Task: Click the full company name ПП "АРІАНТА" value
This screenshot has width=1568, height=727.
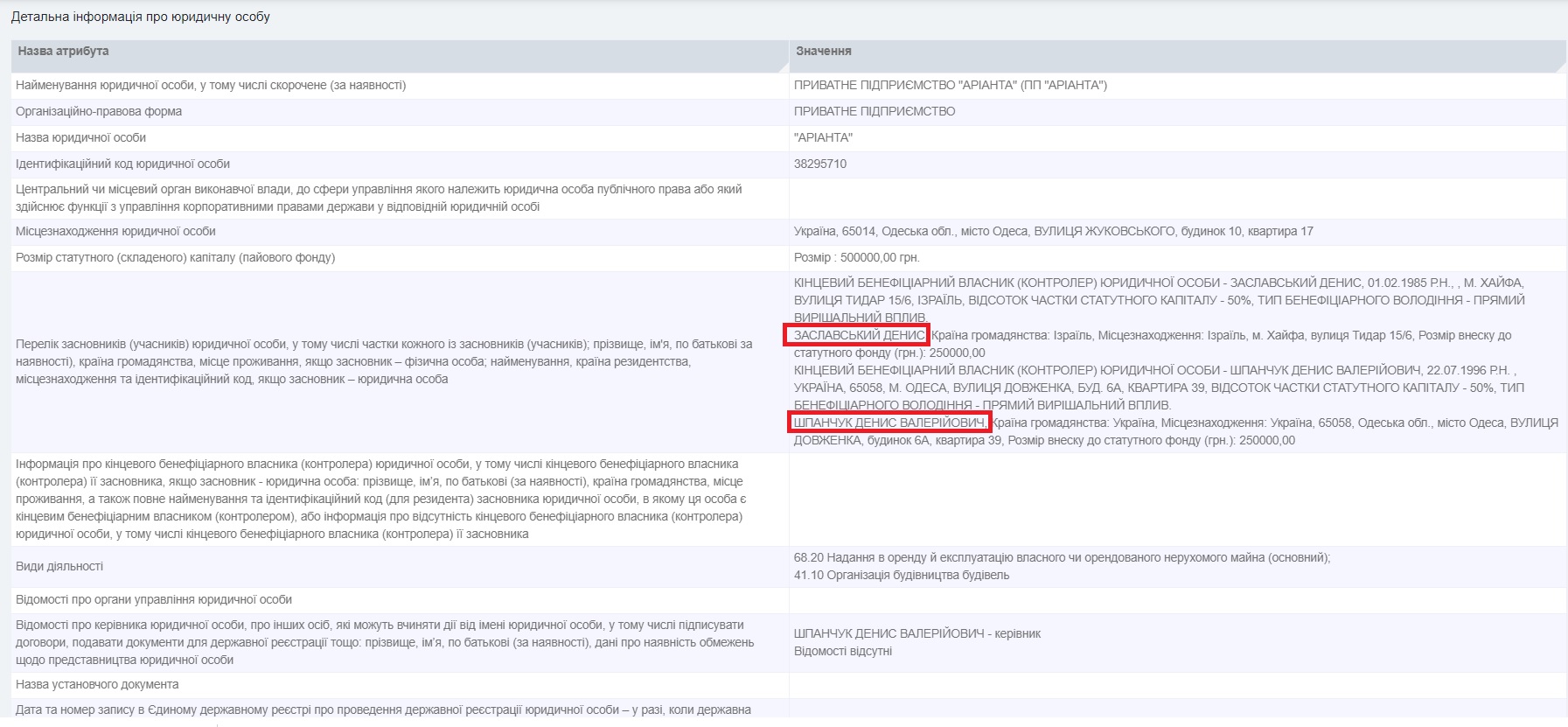Action: tap(950, 86)
